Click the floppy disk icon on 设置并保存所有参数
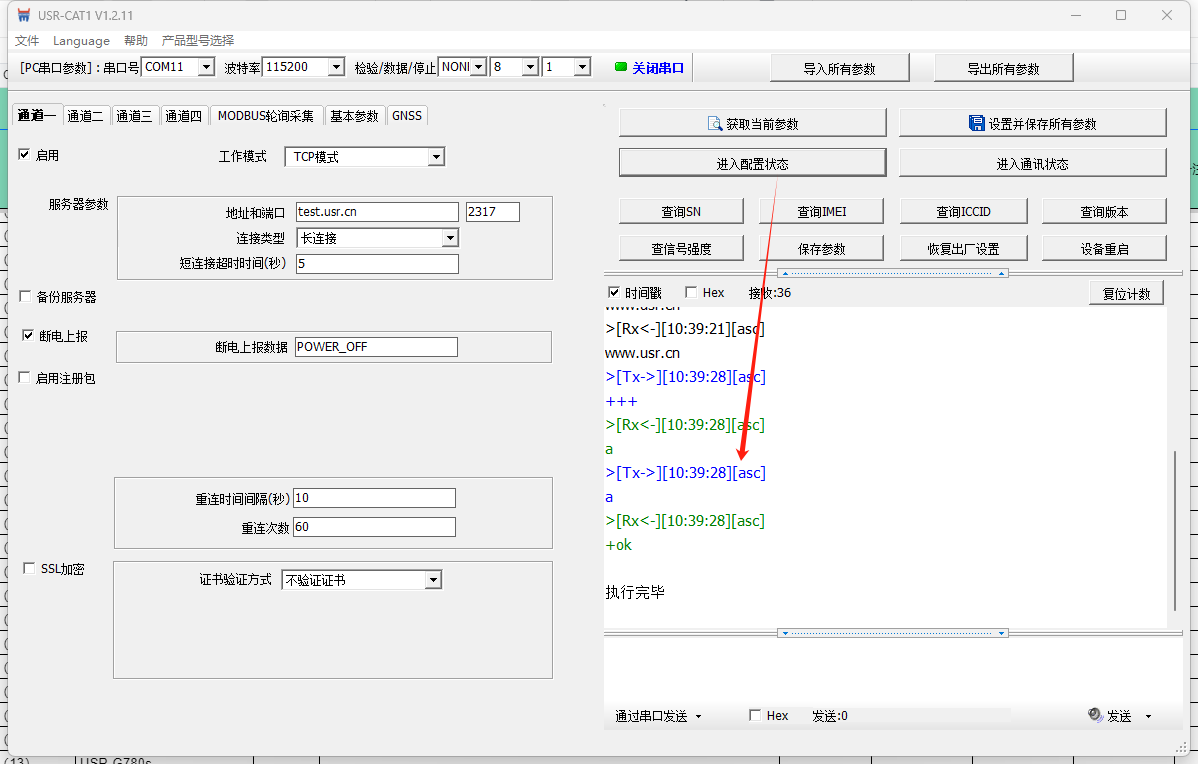This screenshot has height=764, width=1198. pos(976,123)
